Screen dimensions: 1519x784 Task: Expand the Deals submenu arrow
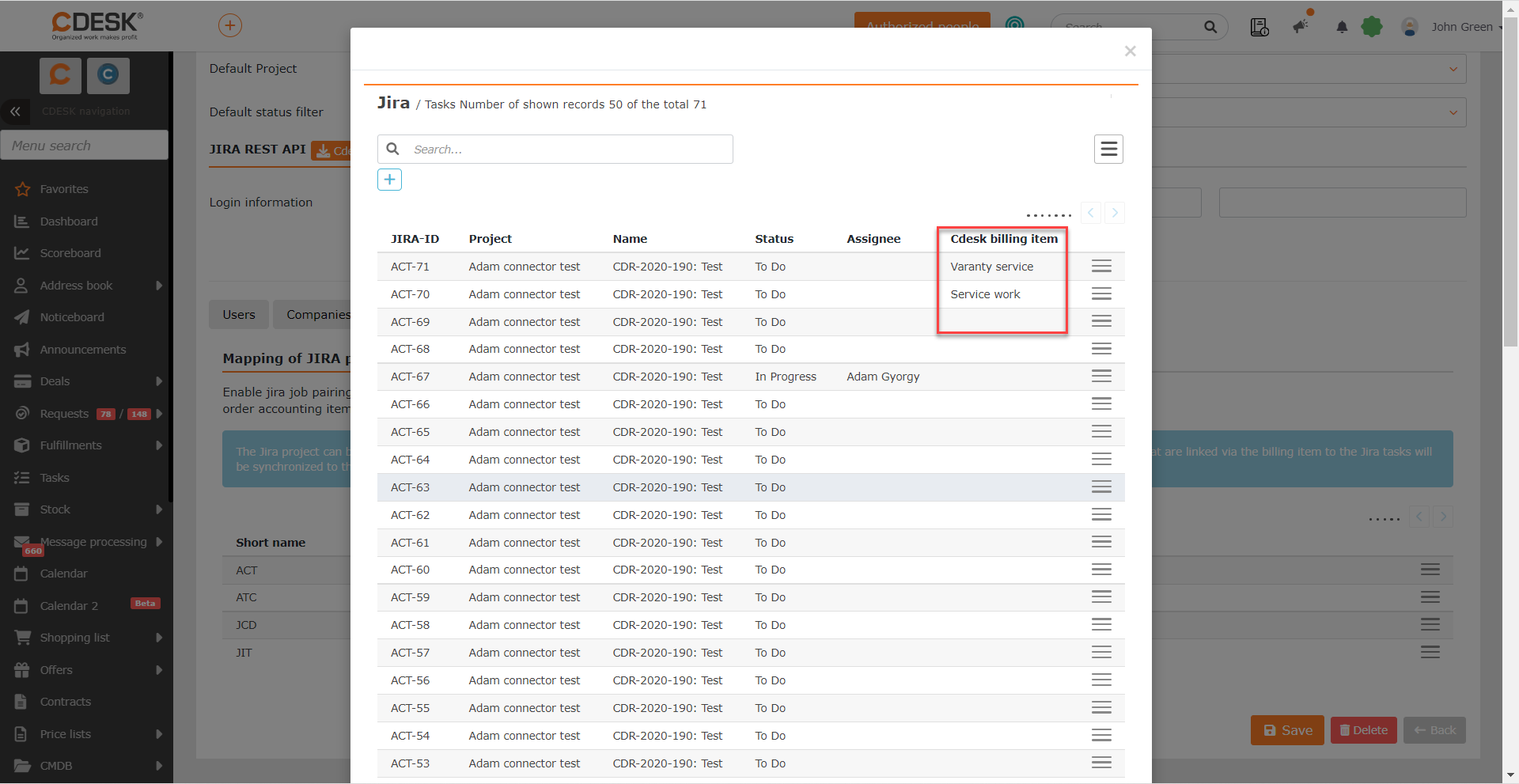pyautogui.click(x=159, y=381)
